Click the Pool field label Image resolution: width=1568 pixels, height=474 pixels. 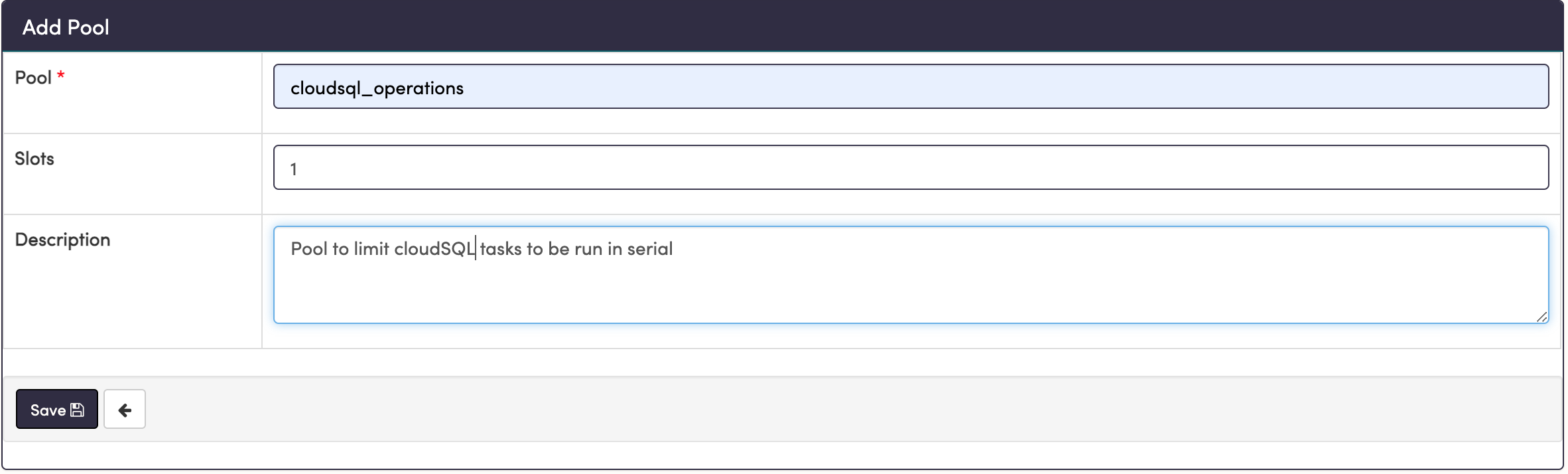[x=33, y=78]
